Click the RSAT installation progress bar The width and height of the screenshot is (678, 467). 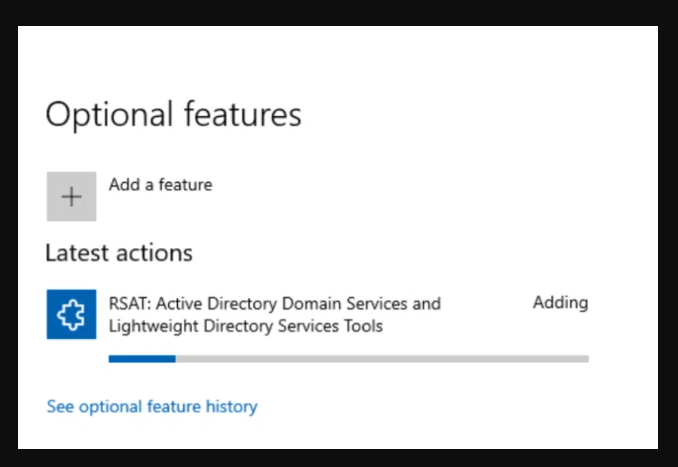click(348, 358)
